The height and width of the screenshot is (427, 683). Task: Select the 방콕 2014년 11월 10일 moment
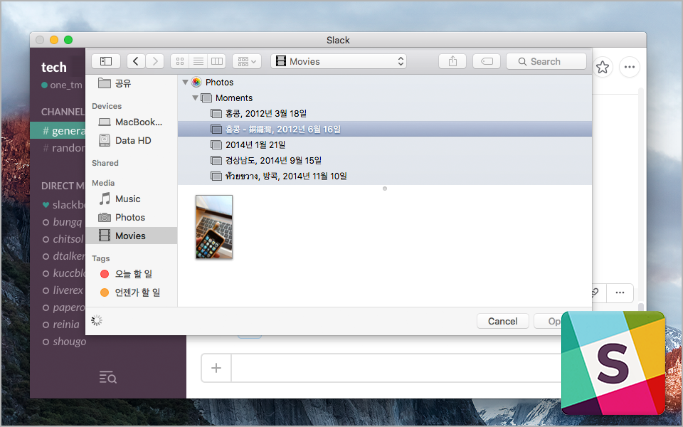[x=385, y=176]
